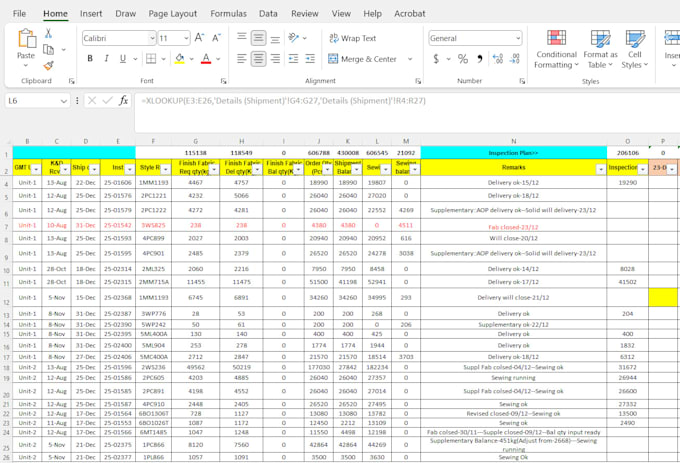
Task: Open borders dropdown arrow
Action: (163, 59)
